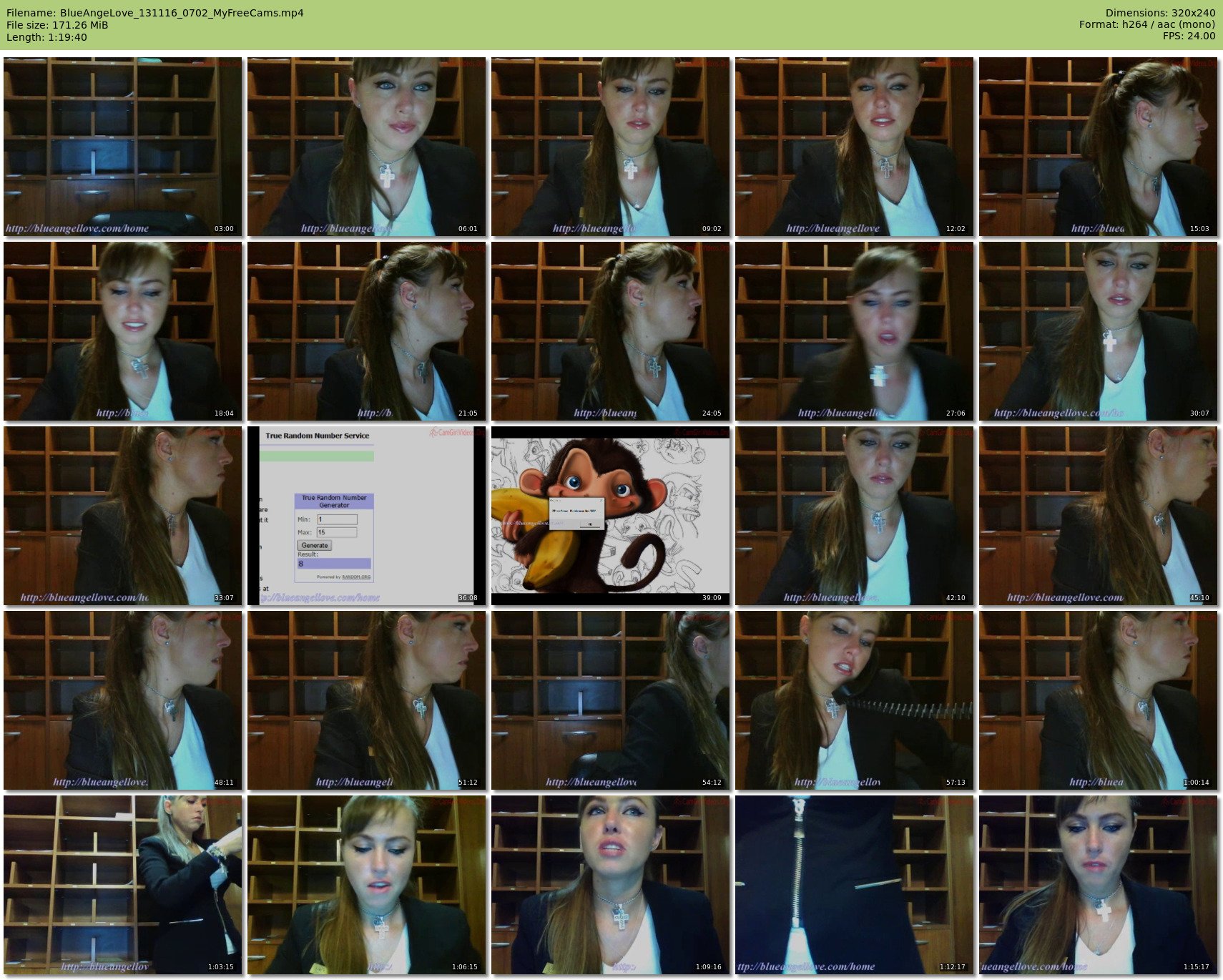The height and width of the screenshot is (980, 1223).
Task: Open the frame at timestamp 09:02
Action: [611, 147]
